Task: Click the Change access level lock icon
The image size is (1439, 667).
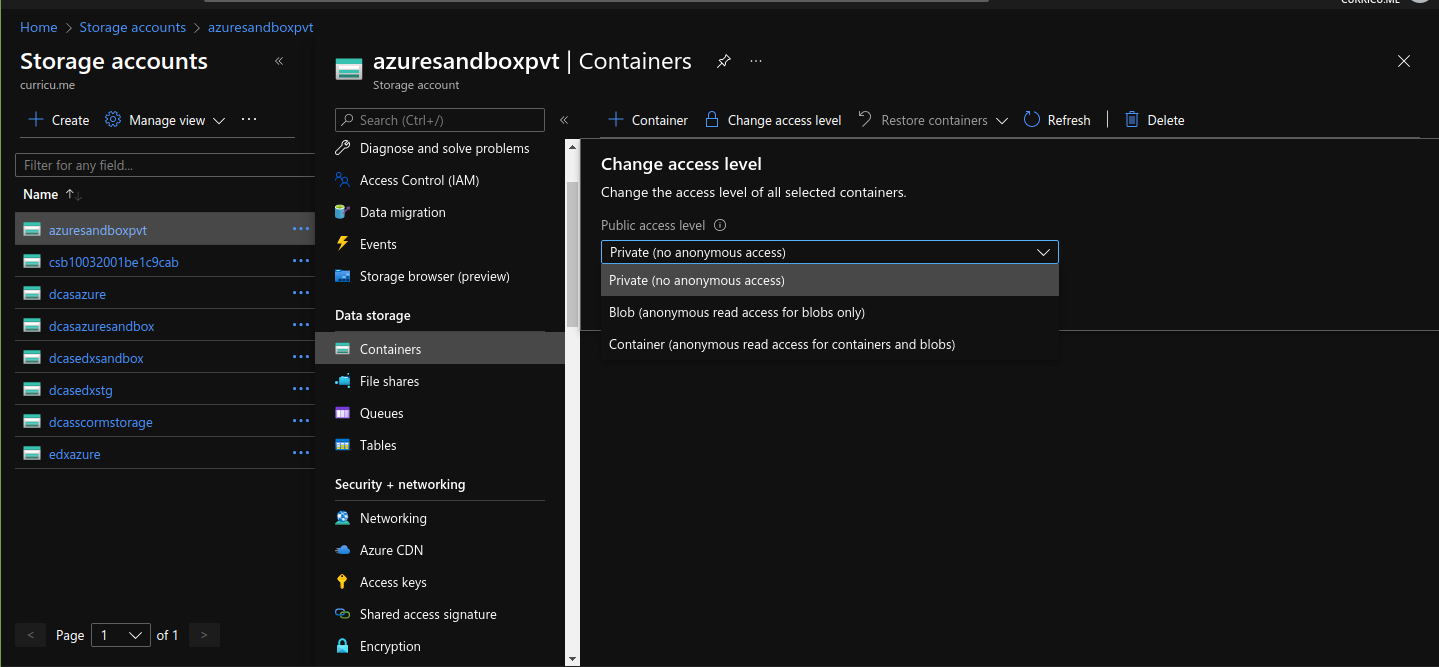Action: click(712, 120)
